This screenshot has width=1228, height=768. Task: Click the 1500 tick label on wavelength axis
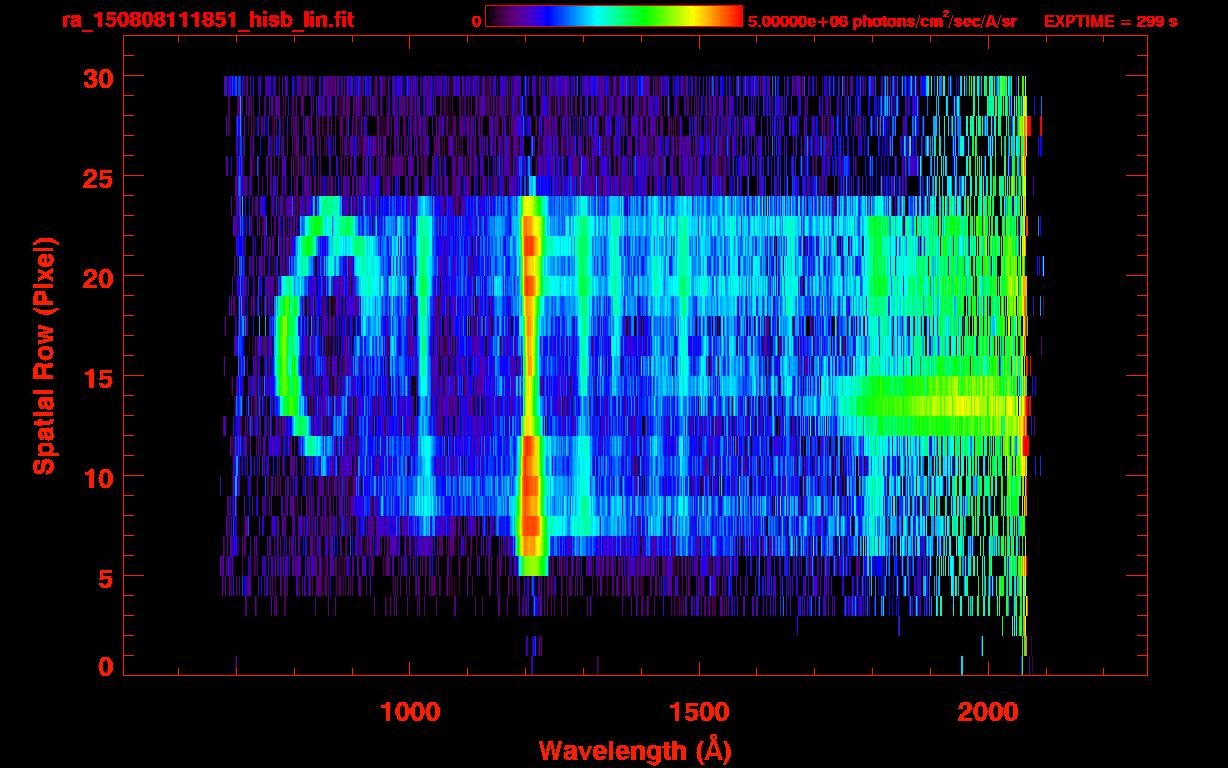698,712
